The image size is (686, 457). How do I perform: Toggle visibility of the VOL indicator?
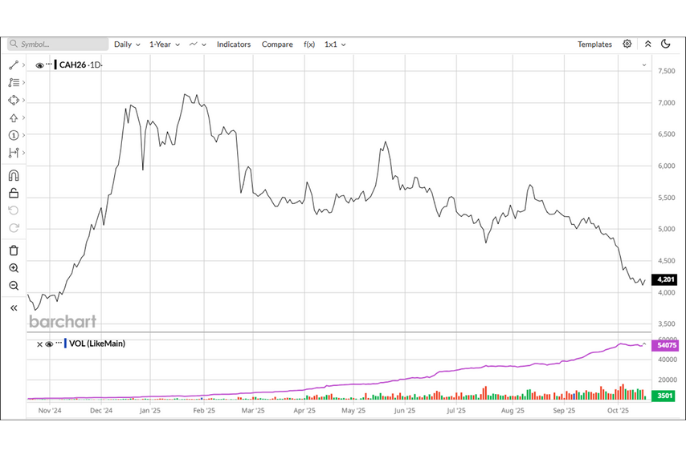[x=49, y=344]
